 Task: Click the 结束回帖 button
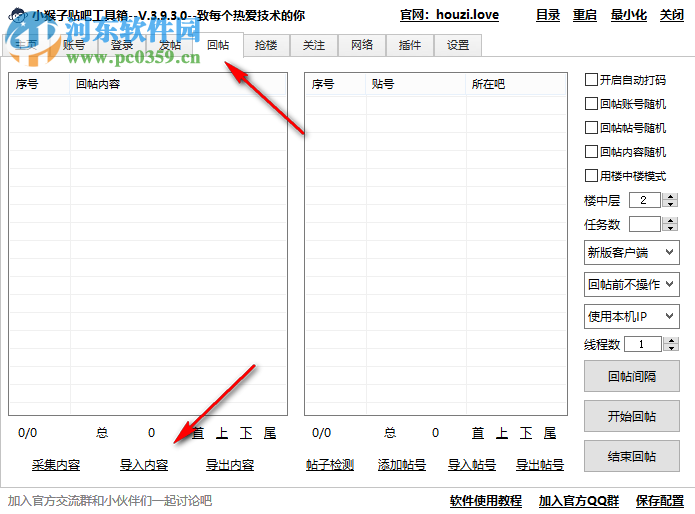click(632, 456)
